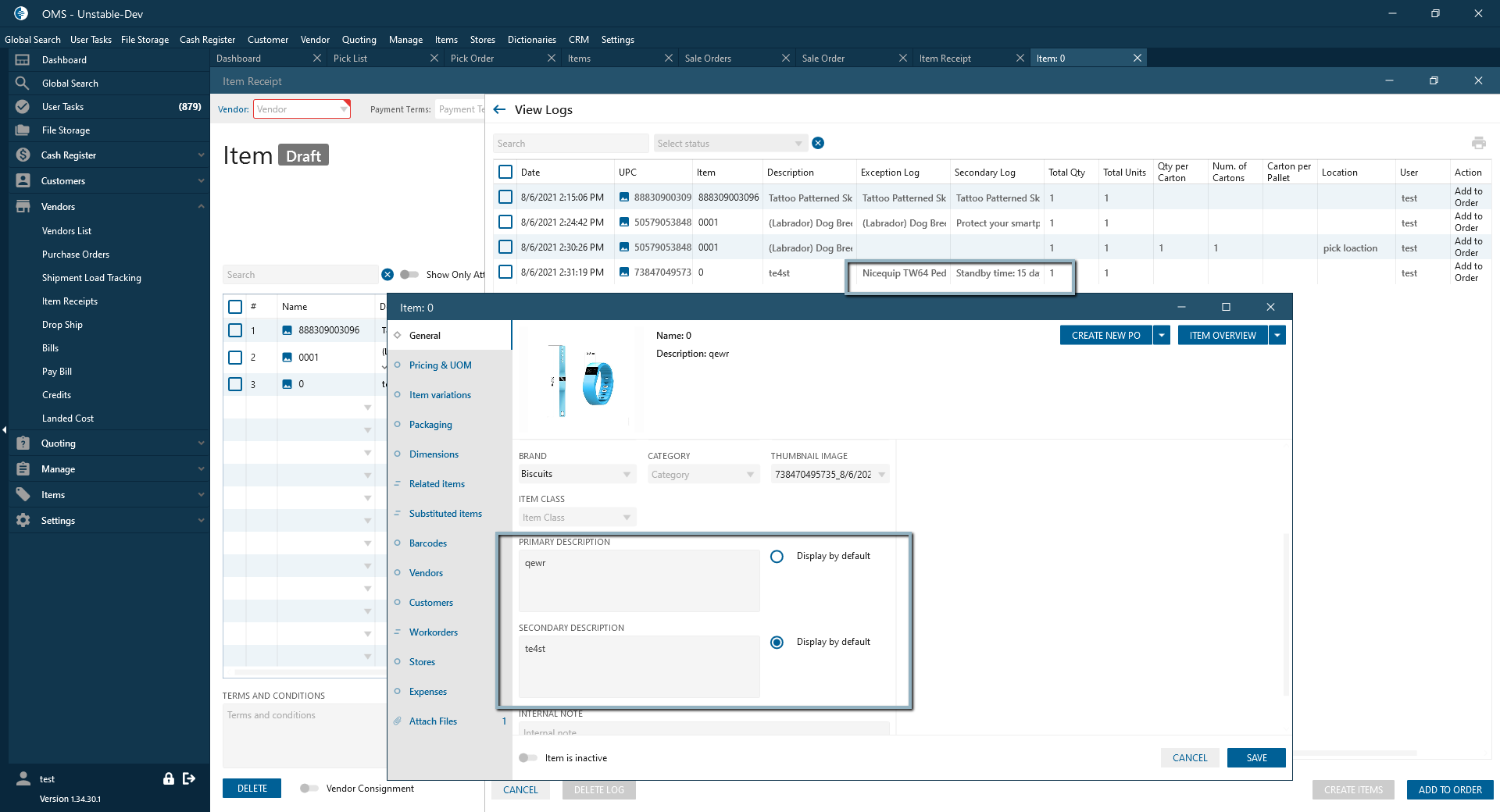Toggle Show Only switch in Item Receipt
The image size is (1500, 812).
pyautogui.click(x=409, y=275)
